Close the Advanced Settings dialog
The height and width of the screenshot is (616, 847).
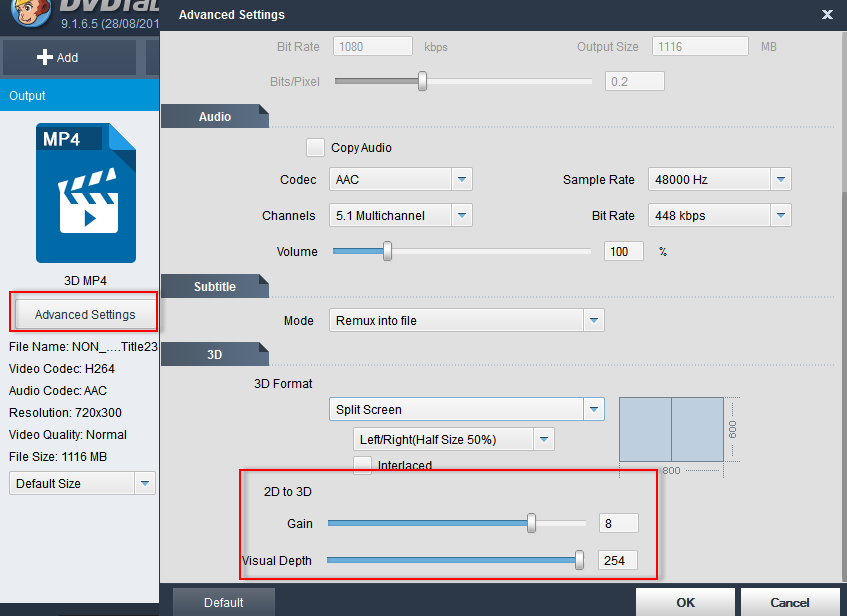pyautogui.click(x=826, y=15)
